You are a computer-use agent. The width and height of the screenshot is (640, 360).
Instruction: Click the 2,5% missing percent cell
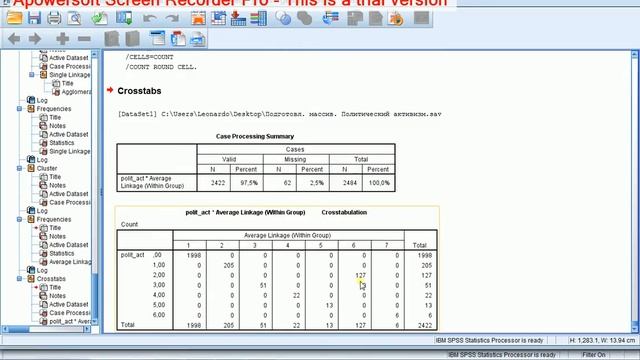[313, 183]
